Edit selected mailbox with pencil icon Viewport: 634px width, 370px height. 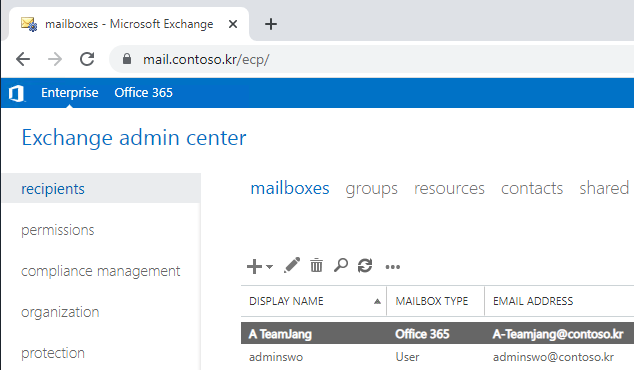tap(292, 265)
